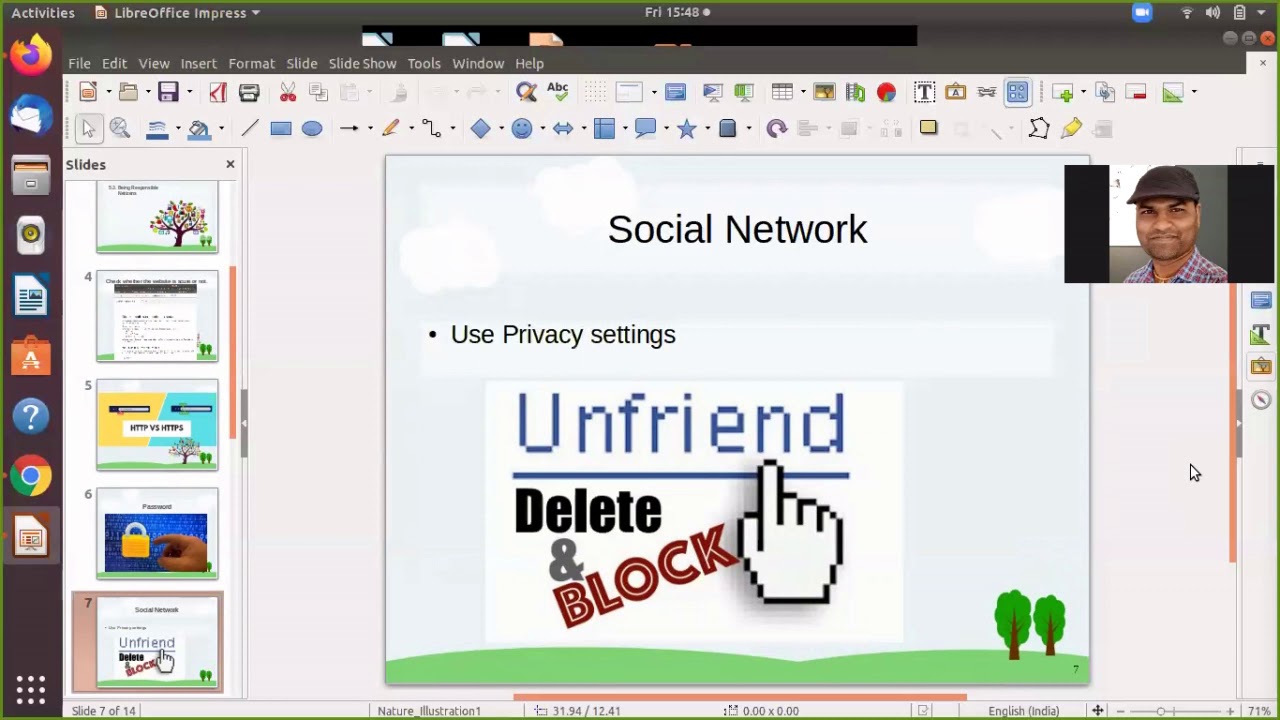
Task: Duplicate the current slide icon
Action: pyautogui.click(x=1105, y=92)
